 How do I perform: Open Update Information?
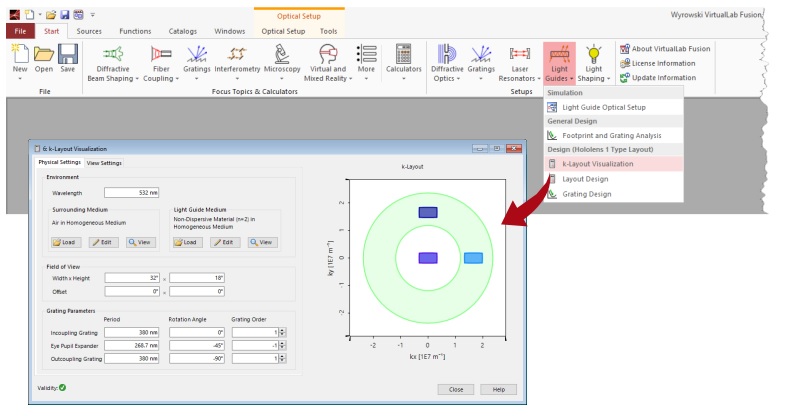(658, 78)
